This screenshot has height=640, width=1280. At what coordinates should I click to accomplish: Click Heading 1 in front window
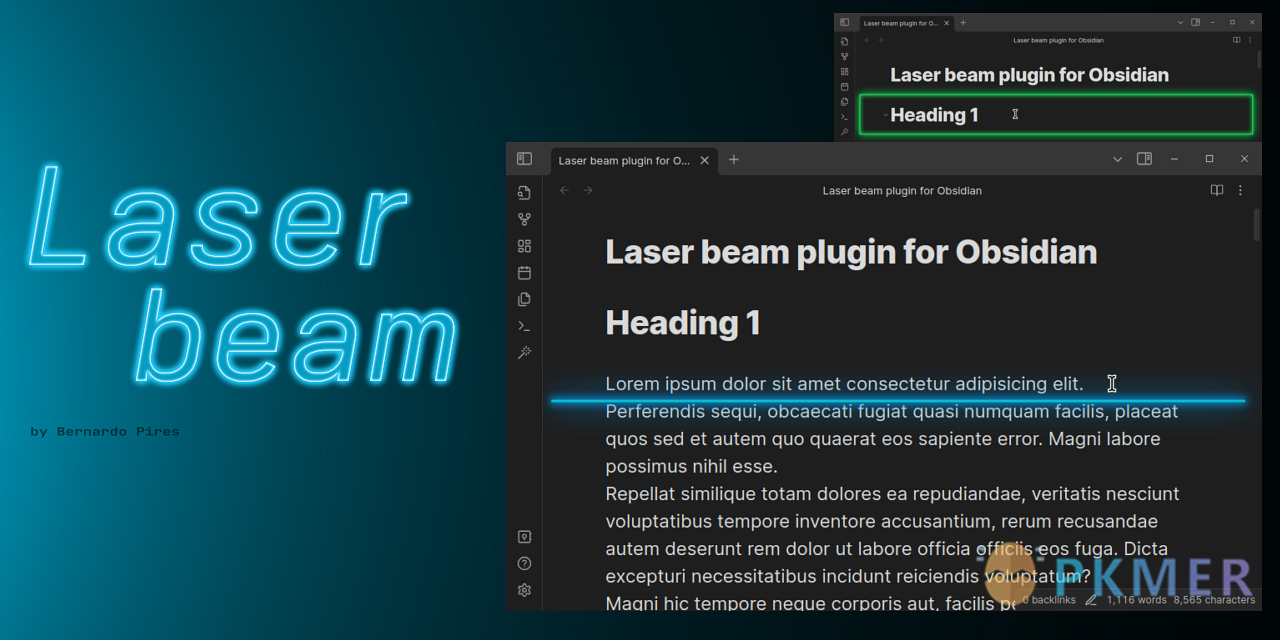coord(683,323)
